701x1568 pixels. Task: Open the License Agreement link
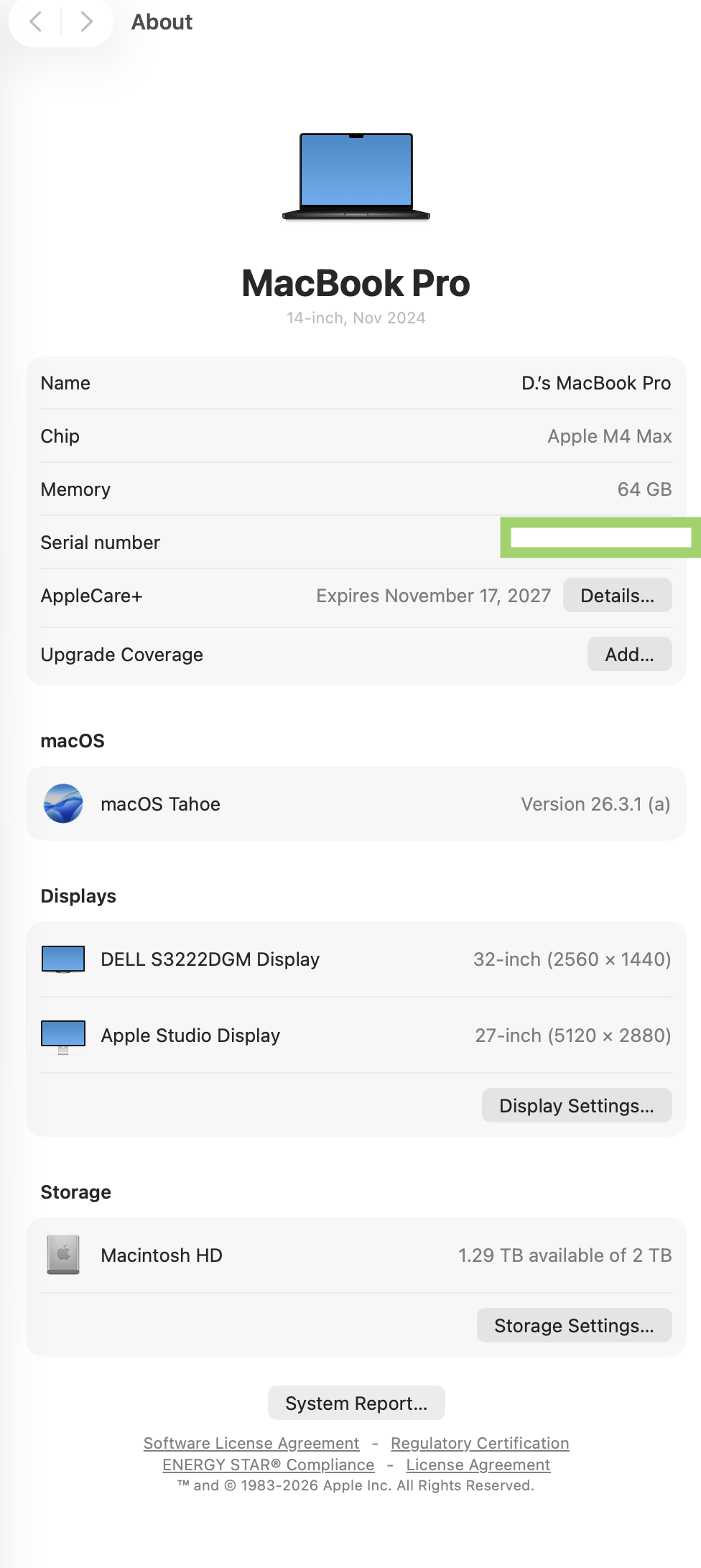[x=478, y=1465]
